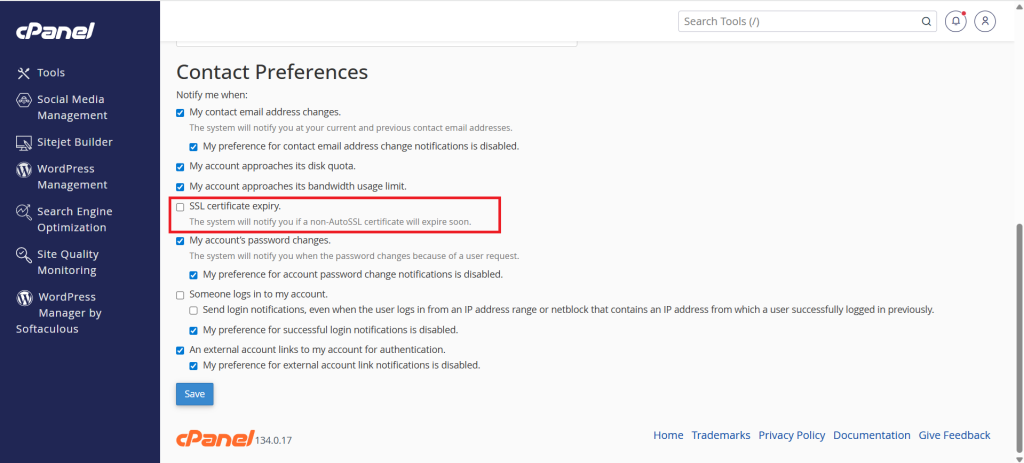Select the Search Engine Optimization icon

coord(24,212)
